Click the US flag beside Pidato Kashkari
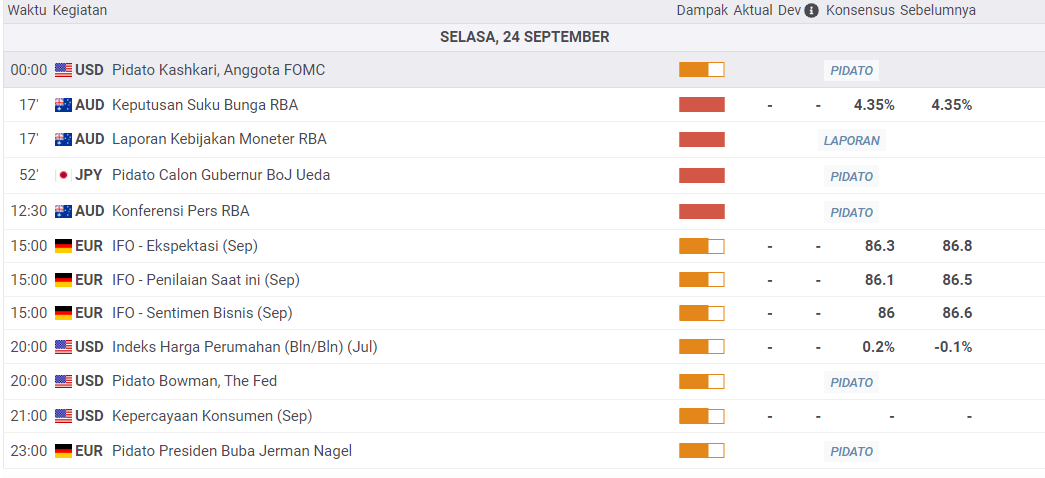This screenshot has height=478, width=1045. (x=63, y=70)
